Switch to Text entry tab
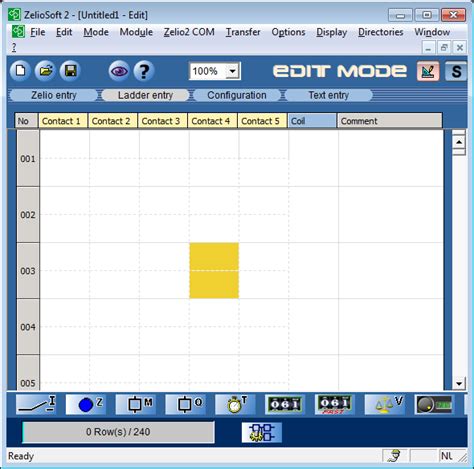 [328, 95]
